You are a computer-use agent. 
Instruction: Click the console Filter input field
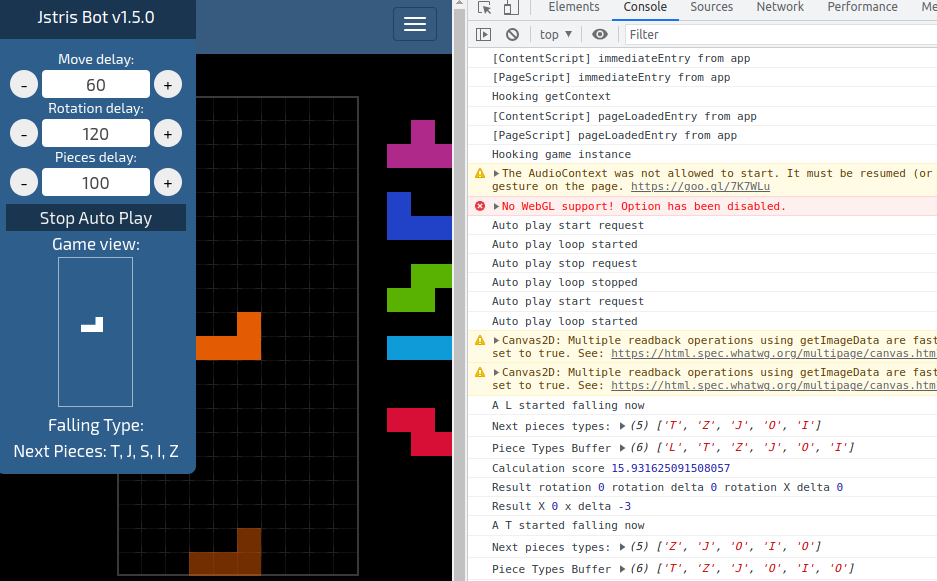tap(781, 35)
